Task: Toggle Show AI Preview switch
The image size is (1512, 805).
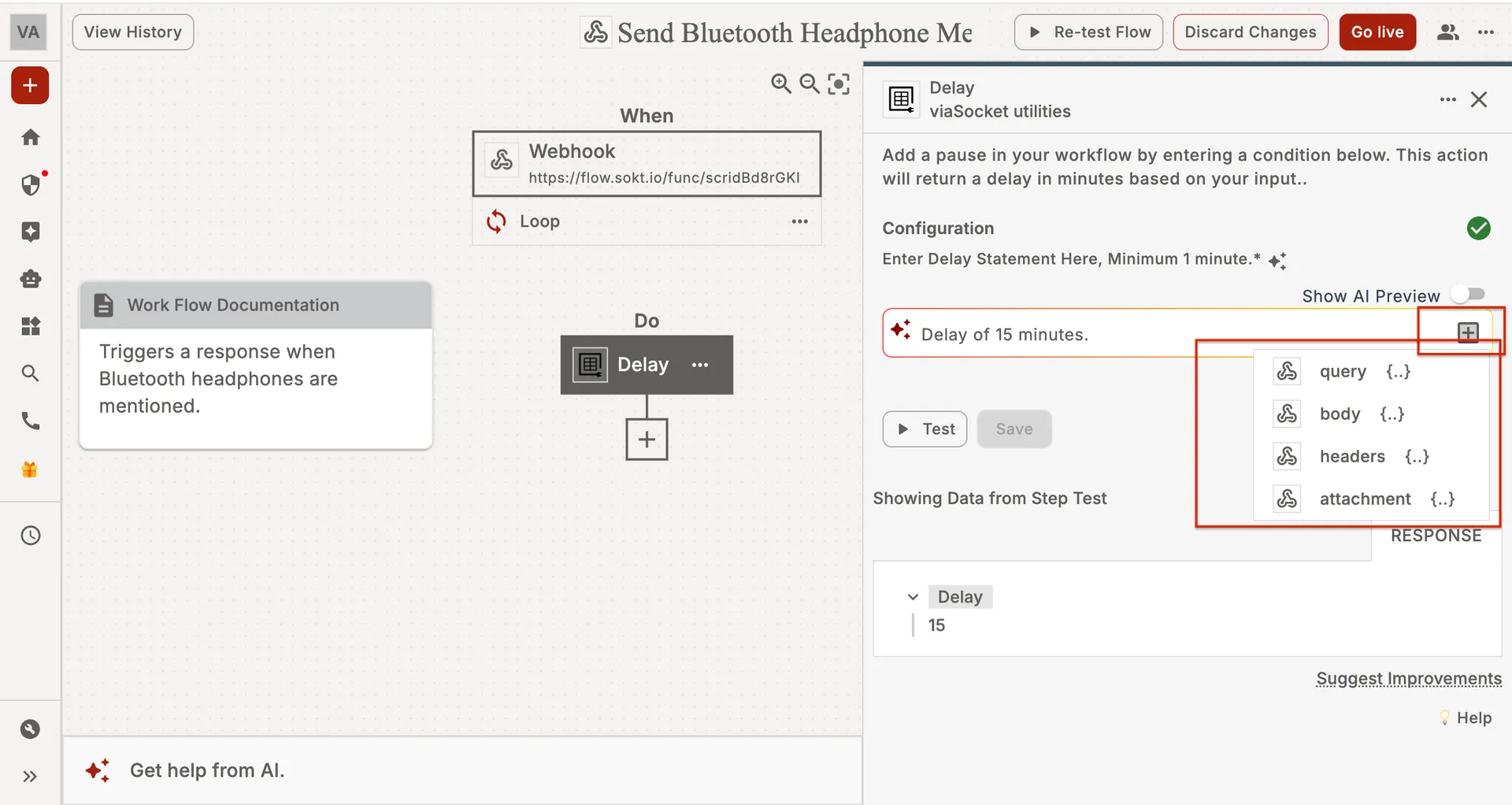Action: (x=1469, y=295)
